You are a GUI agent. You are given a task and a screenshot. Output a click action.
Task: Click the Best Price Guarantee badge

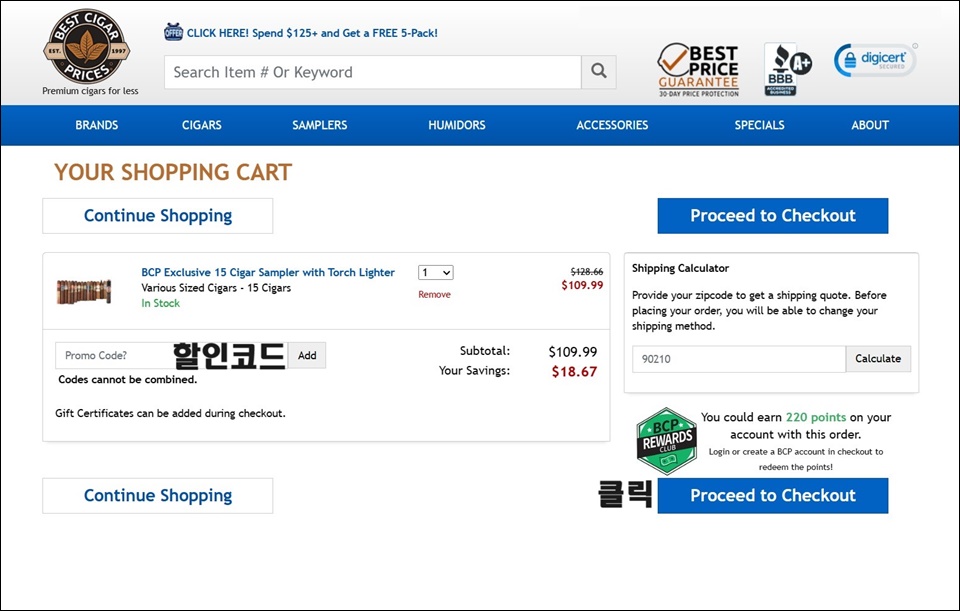tap(699, 70)
